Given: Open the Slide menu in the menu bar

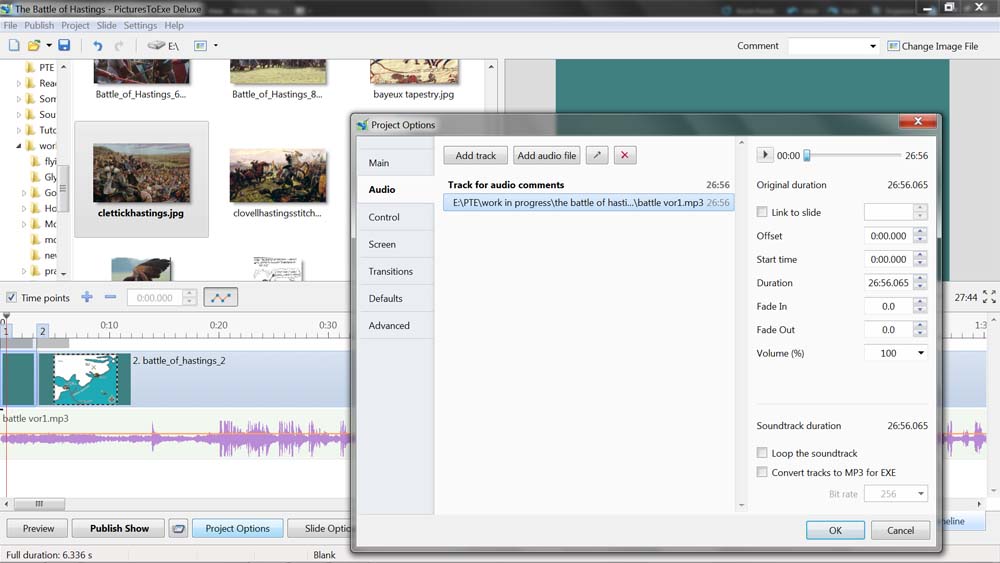Looking at the screenshot, I should coord(106,25).
